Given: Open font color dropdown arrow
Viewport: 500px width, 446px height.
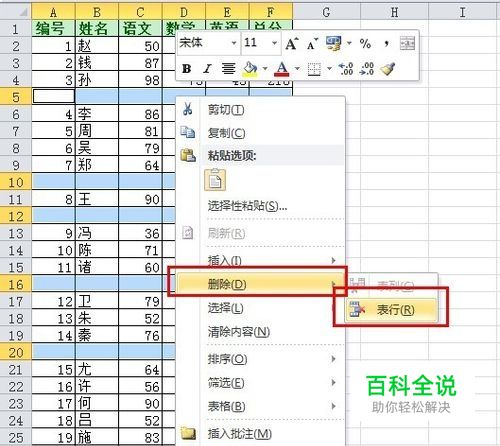Looking at the screenshot, I should pyautogui.click(x=297, y=69).
